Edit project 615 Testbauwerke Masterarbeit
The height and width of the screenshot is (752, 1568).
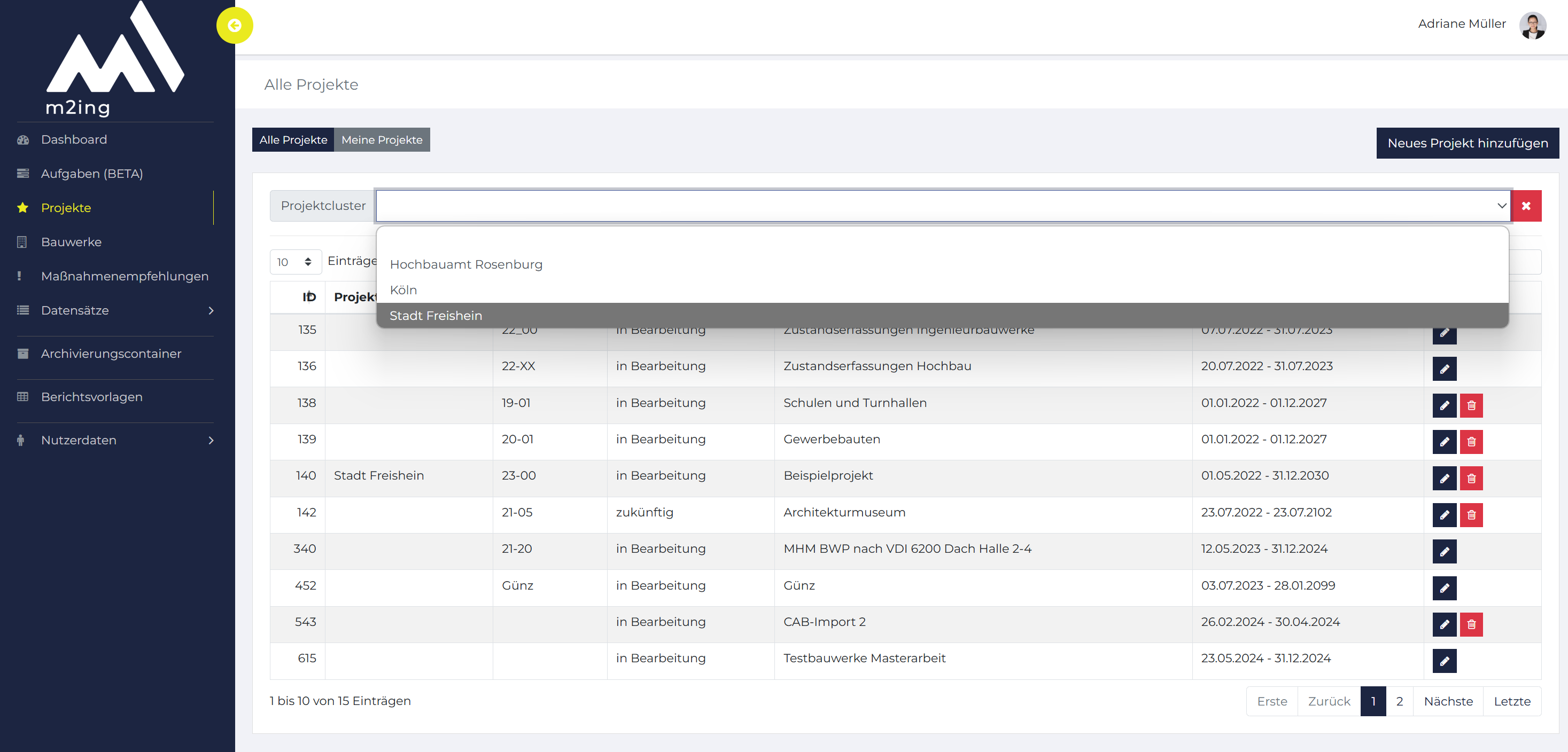pos(1444,661)
